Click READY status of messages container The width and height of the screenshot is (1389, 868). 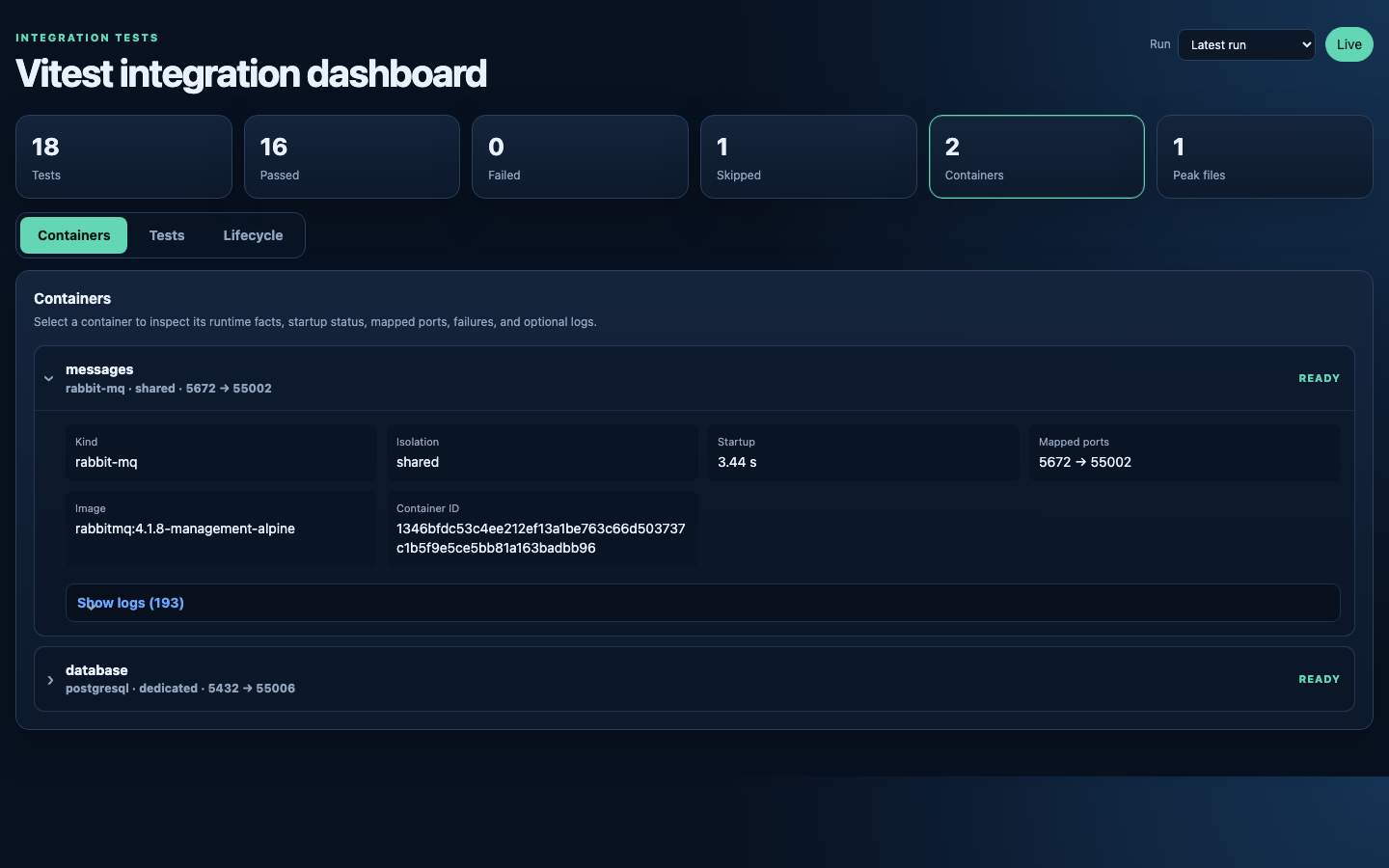tap(1319, 378)
